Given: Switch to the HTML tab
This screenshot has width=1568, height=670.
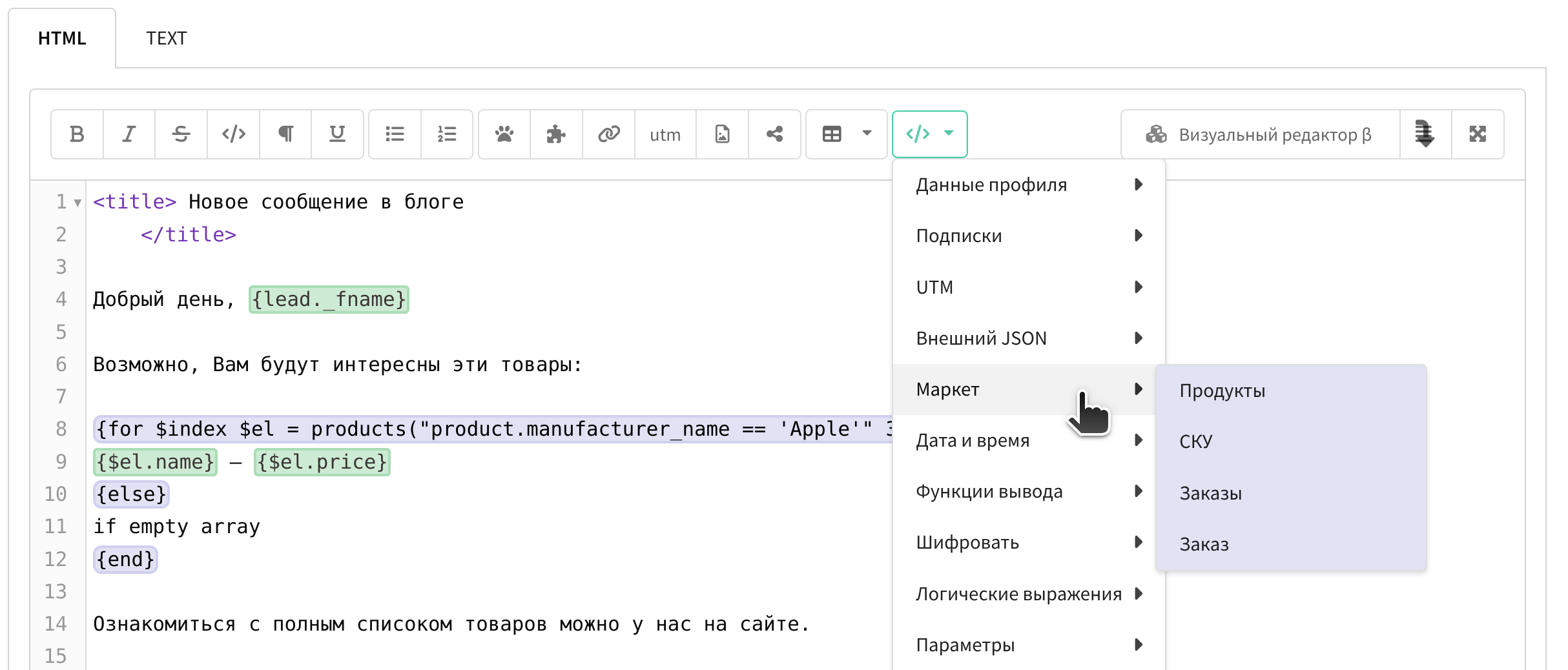Looking at the screenshot, I should tap(62, 38).
